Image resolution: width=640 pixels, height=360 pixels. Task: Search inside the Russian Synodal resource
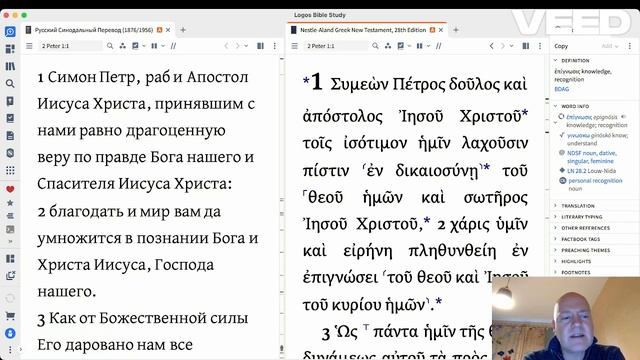(x=110, y=46)
